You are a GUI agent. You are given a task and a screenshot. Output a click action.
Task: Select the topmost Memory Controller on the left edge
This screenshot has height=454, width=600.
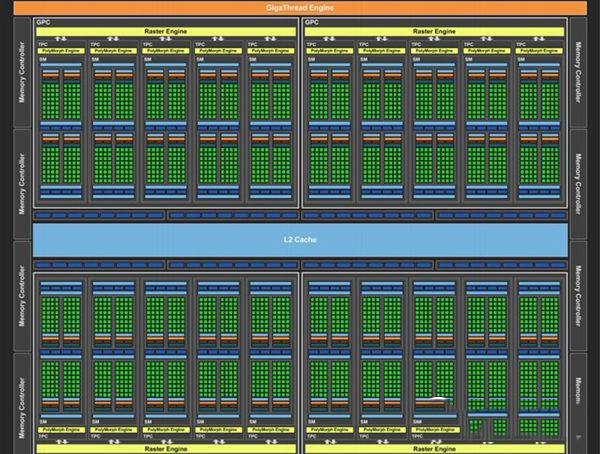[22, 72]
